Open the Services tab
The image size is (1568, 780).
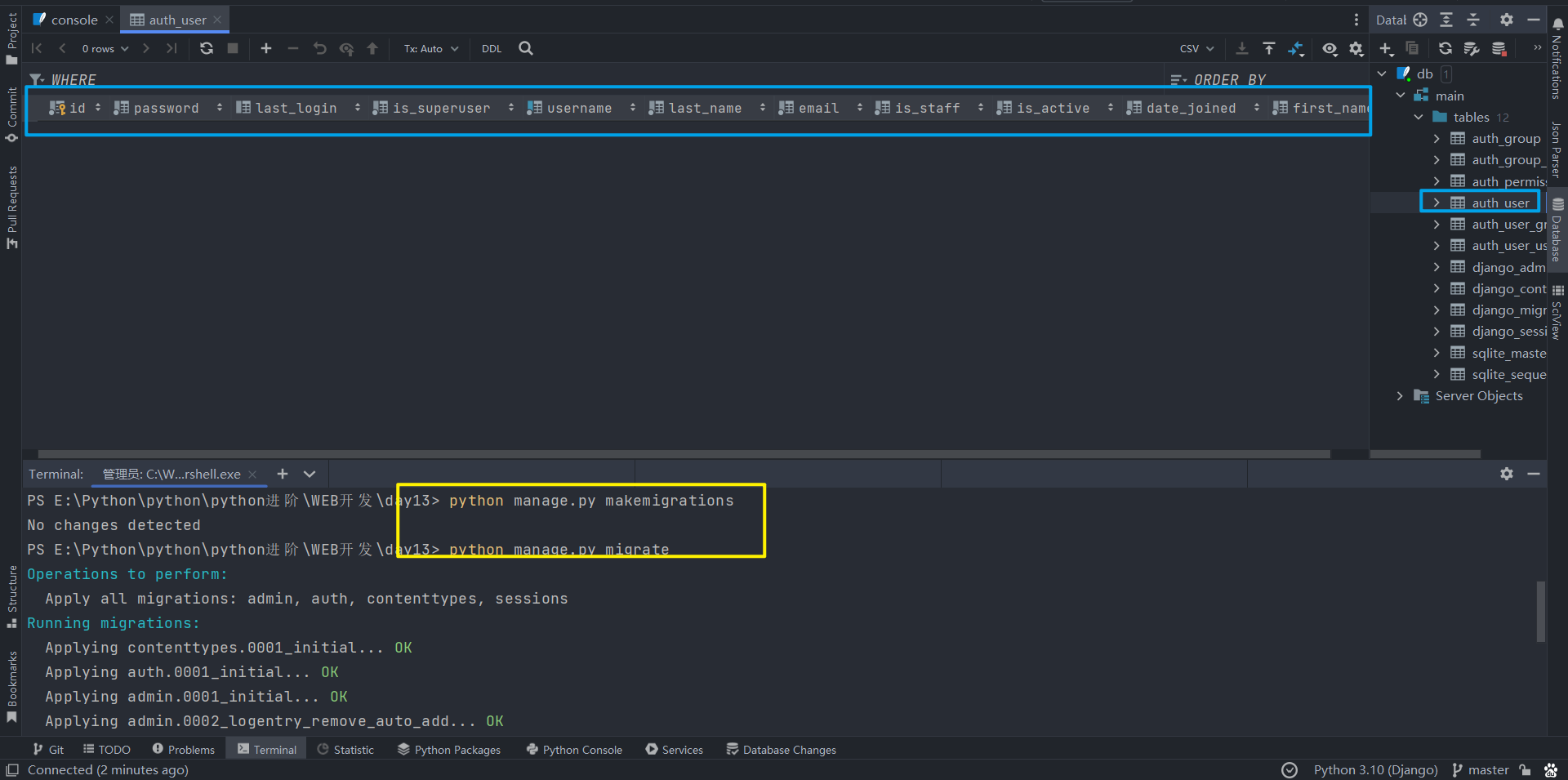coord(675,749)
